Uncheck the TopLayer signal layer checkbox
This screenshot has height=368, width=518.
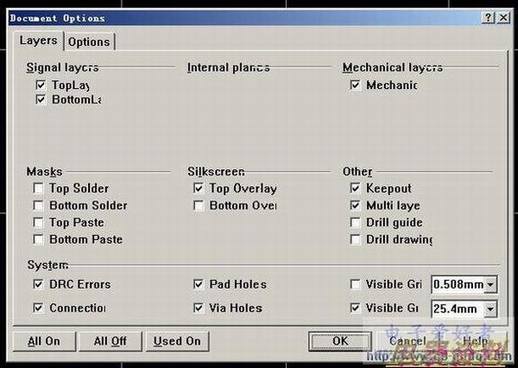coord(40,85)
